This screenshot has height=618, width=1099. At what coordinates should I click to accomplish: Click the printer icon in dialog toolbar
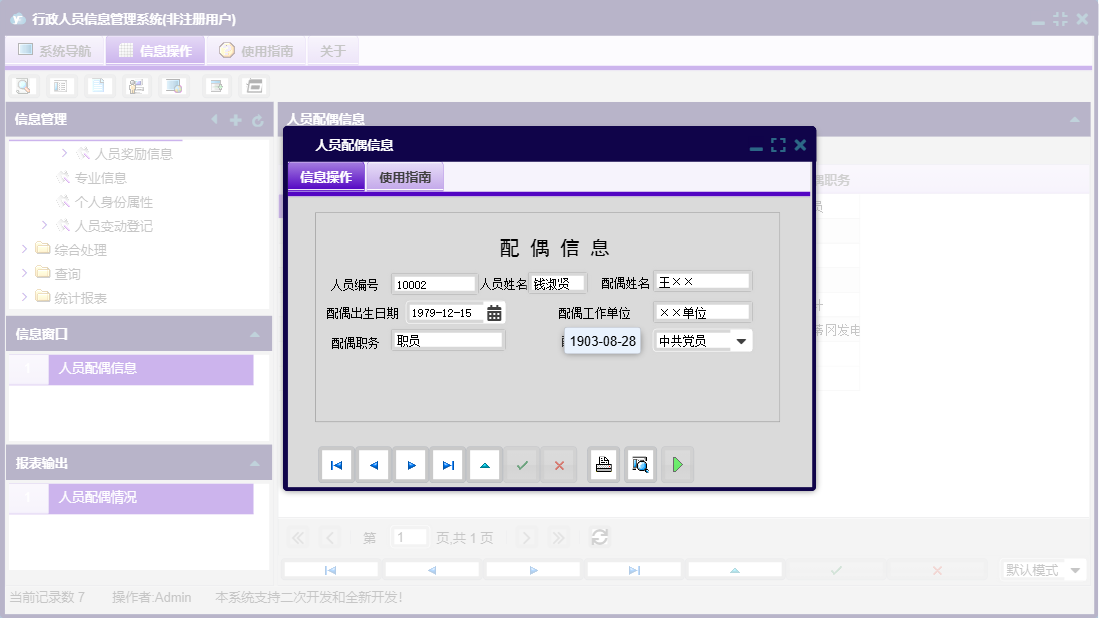coord(603,465)
